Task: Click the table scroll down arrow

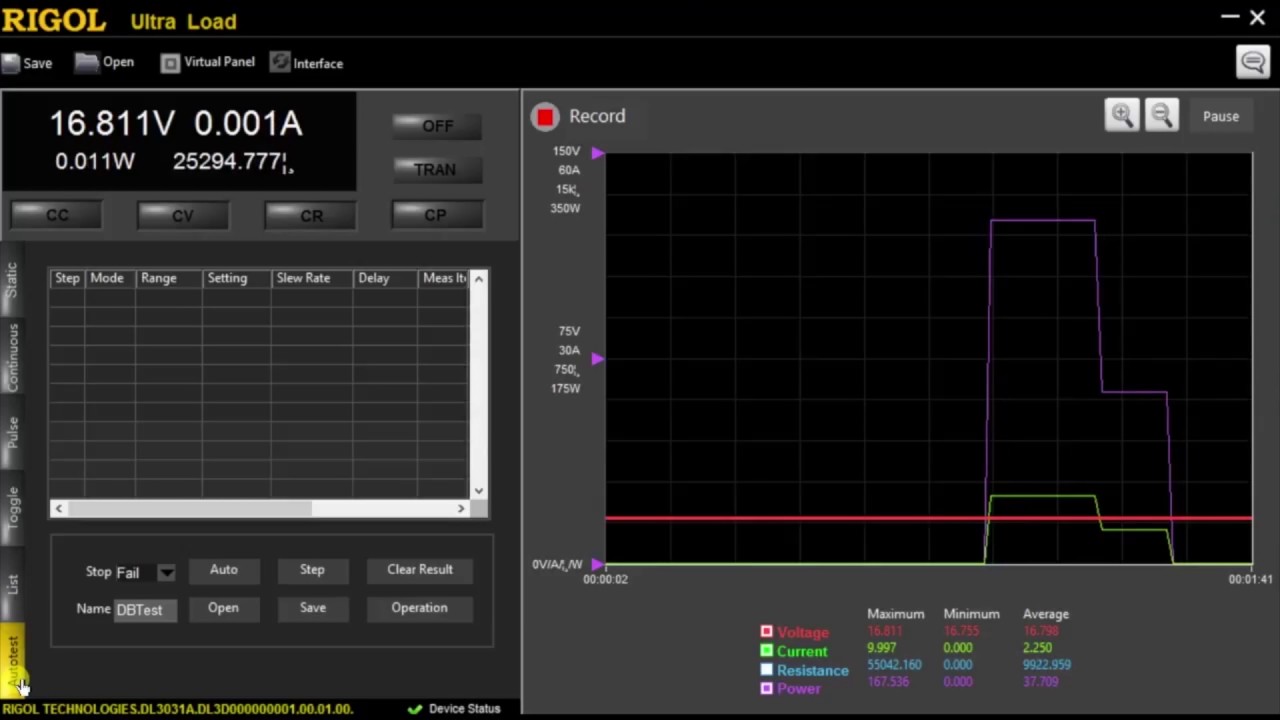Action: [x=478, y=491]
